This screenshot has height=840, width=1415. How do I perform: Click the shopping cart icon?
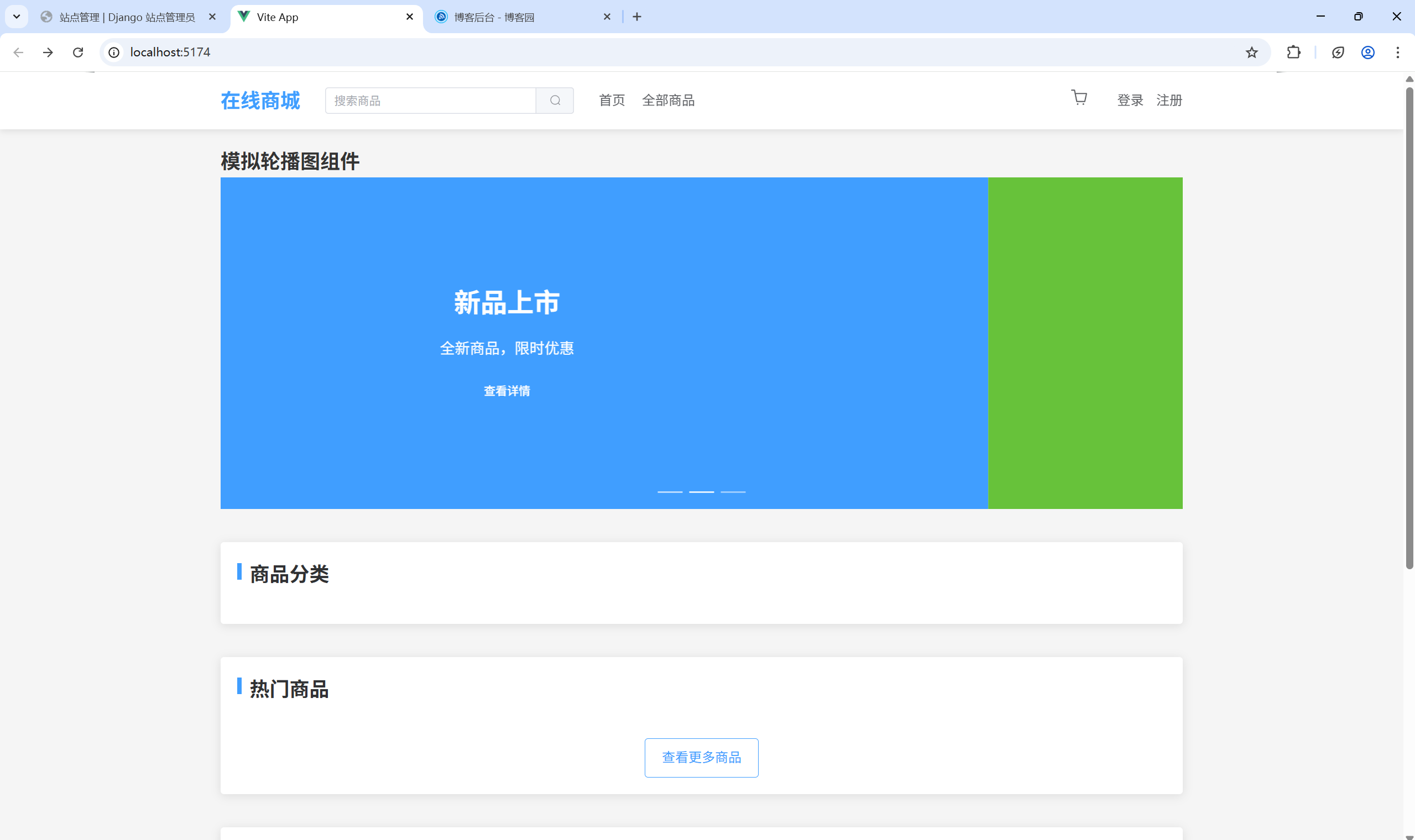(x=1079, y=98)
